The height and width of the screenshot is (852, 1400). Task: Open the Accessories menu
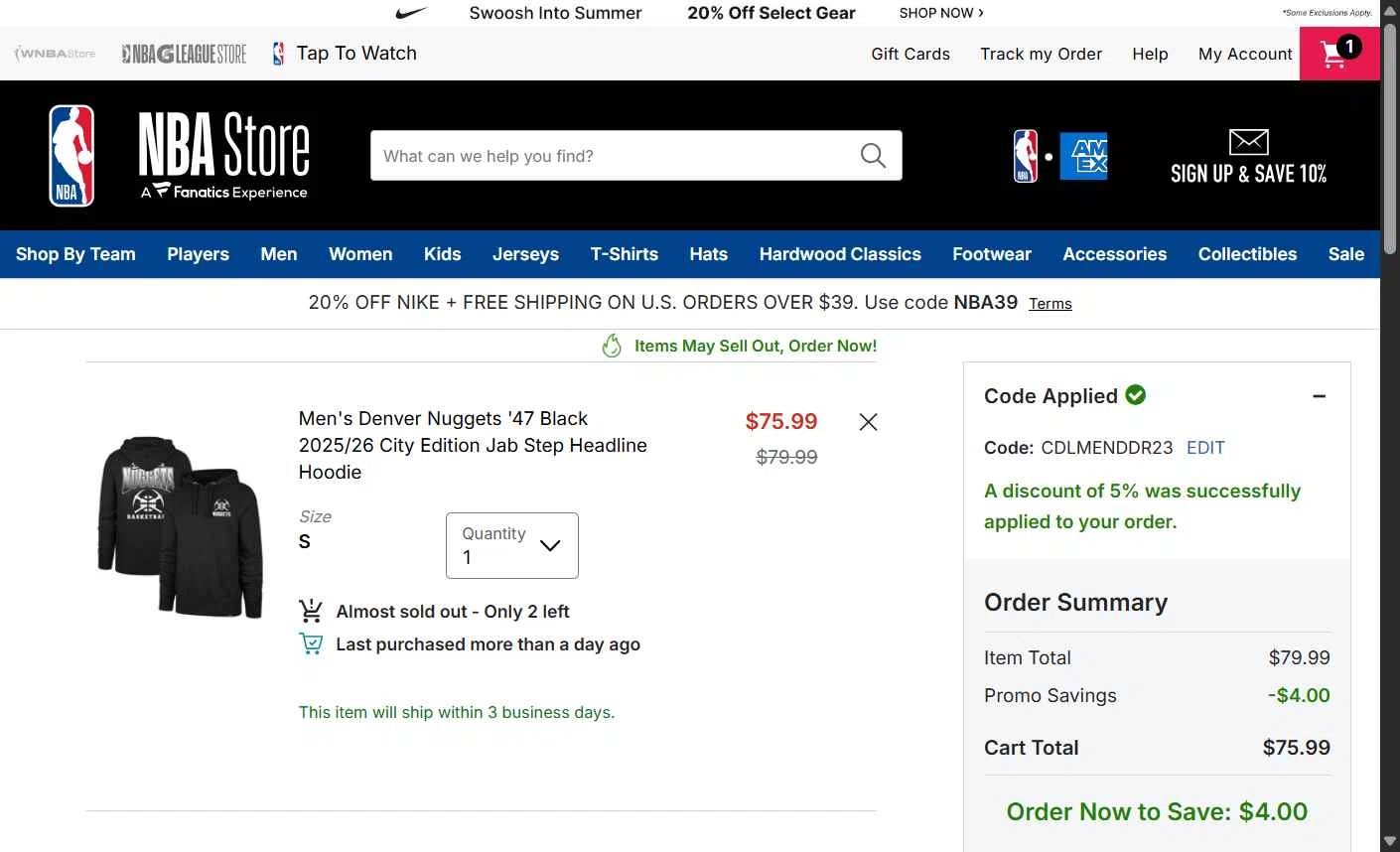coord(1115,254)
